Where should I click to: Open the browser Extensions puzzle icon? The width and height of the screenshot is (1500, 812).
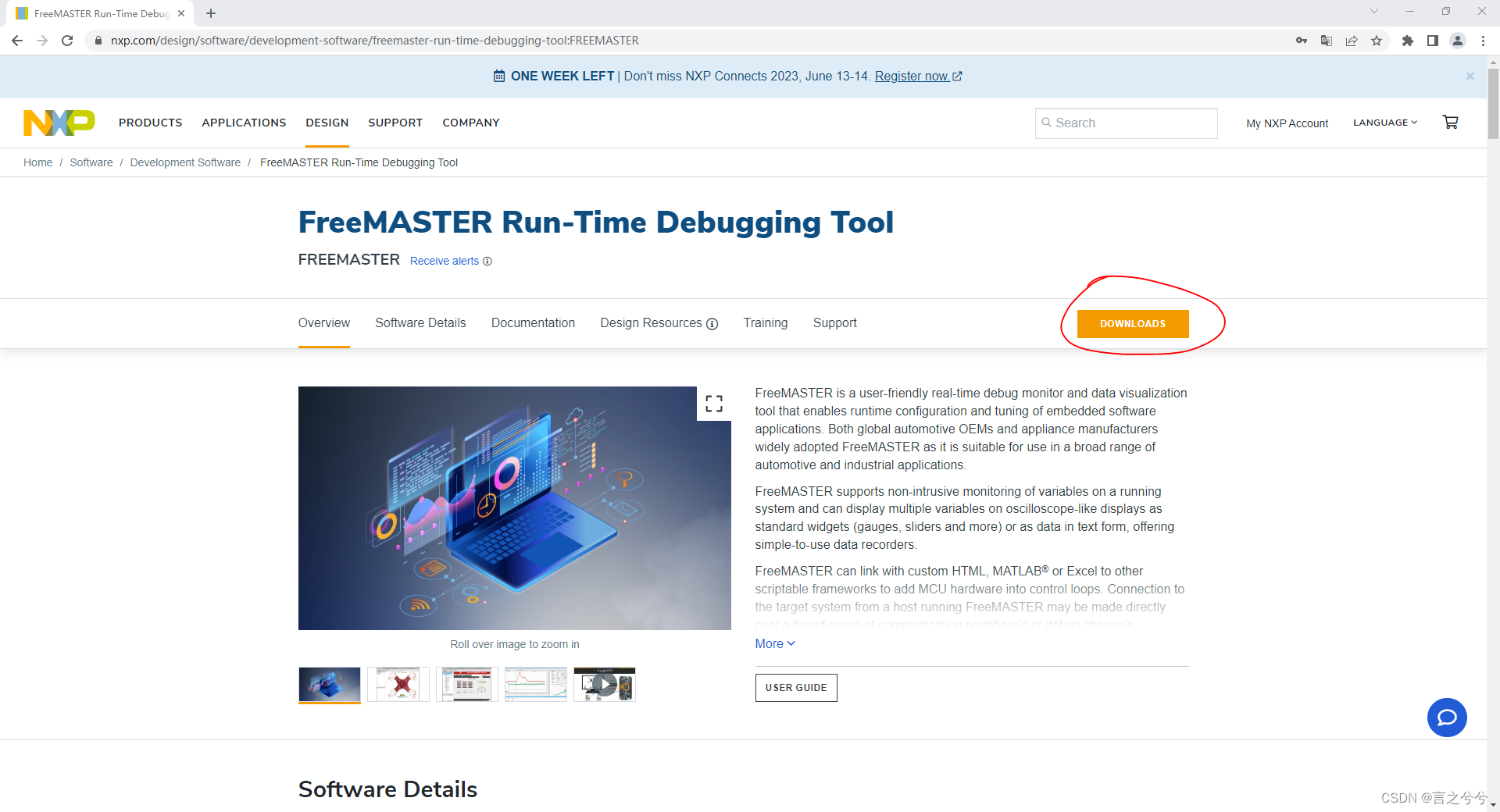pyautogui.click(x=1407, y=40)
